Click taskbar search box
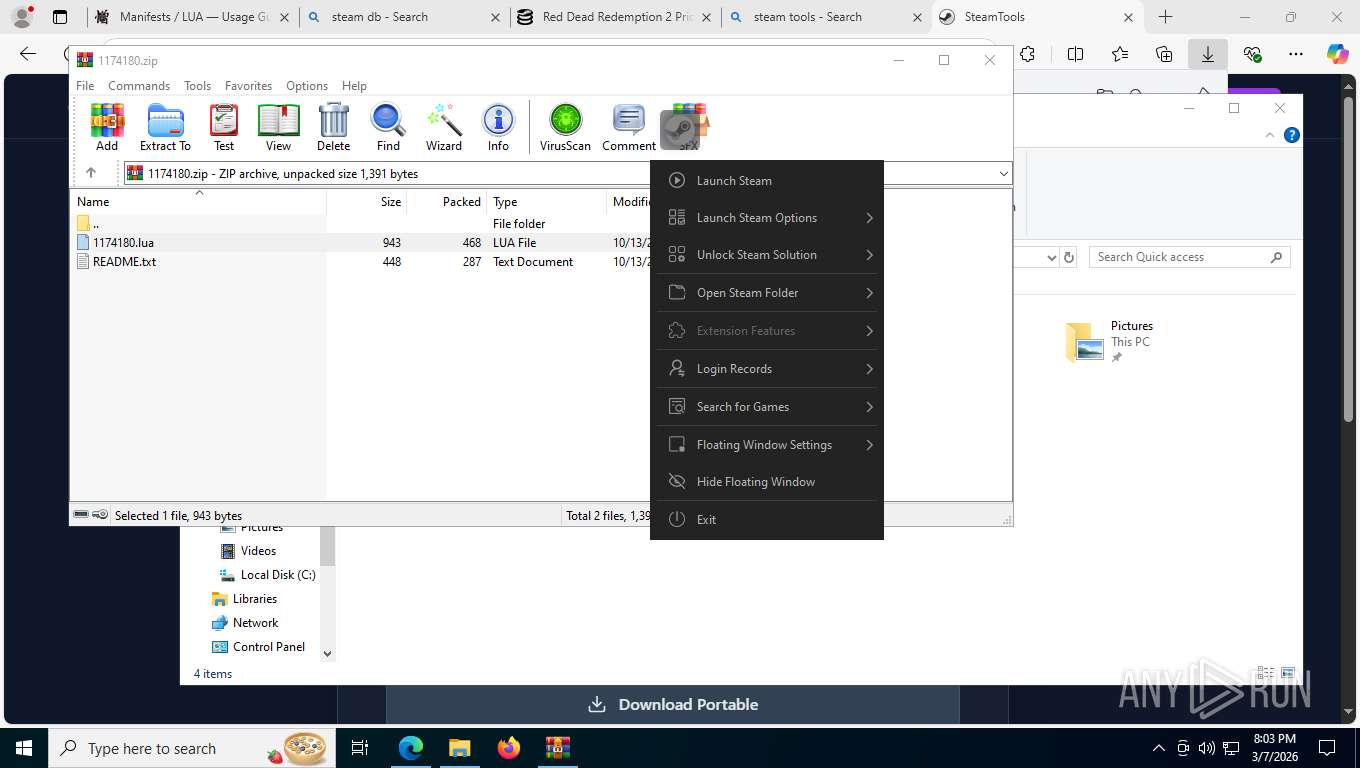The height and width of the screenshot is (768, 1360). click(x=191, y=748)
